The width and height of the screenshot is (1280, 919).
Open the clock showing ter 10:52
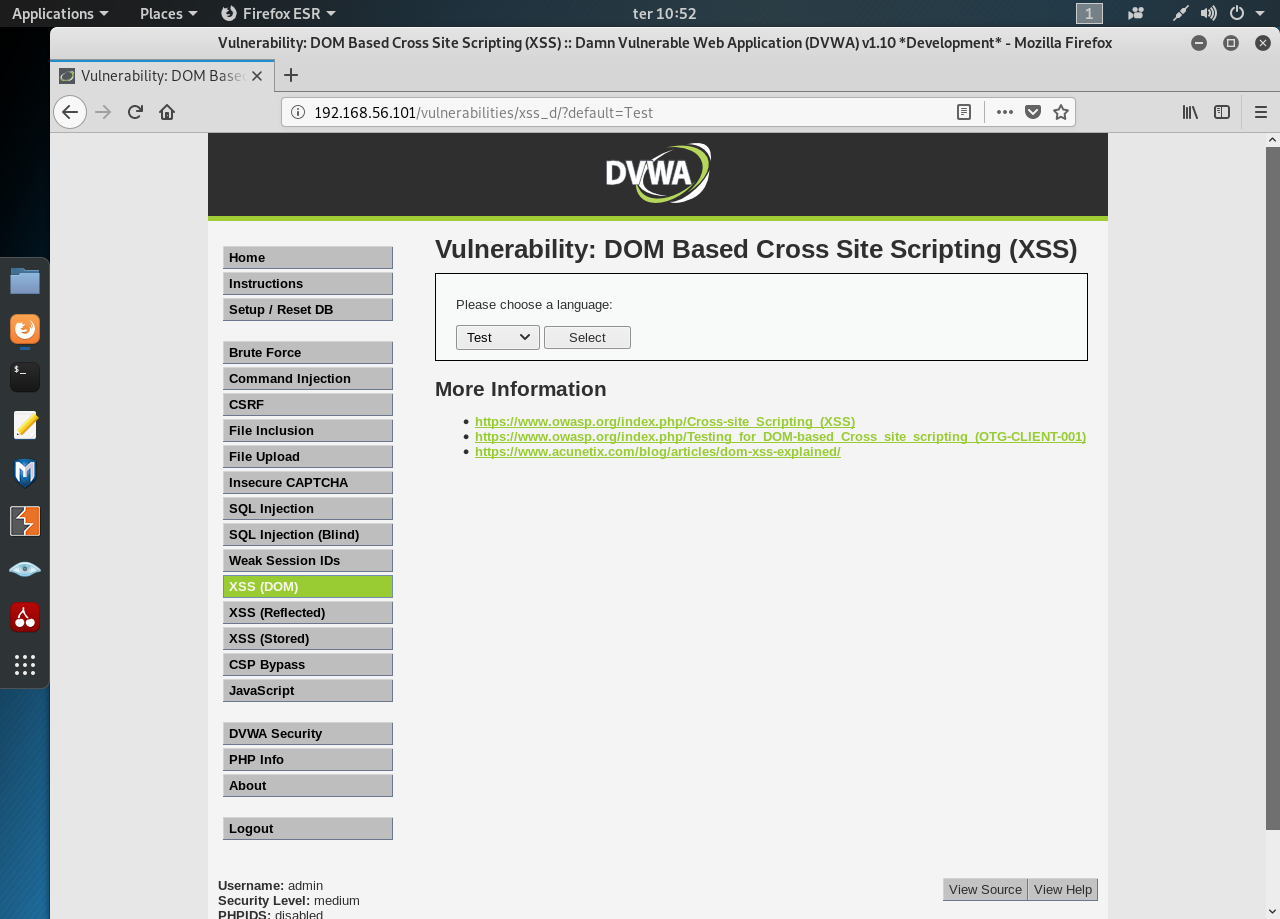665,13
